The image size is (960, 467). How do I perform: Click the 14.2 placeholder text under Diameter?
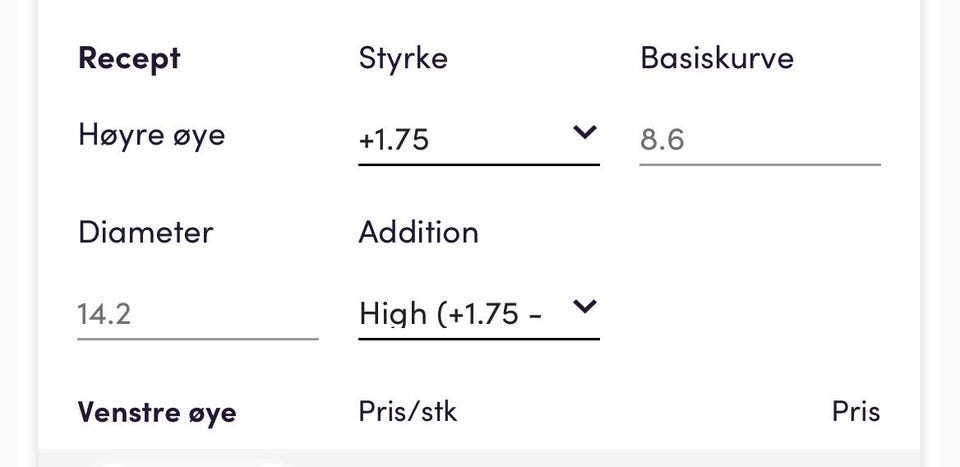coord(104,315)
